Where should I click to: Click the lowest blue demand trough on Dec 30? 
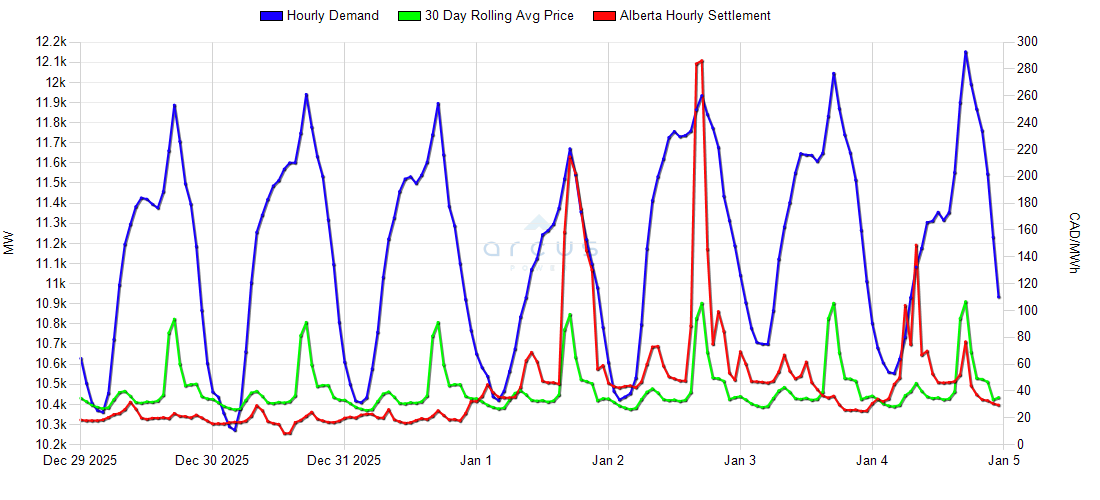point(235,430)
